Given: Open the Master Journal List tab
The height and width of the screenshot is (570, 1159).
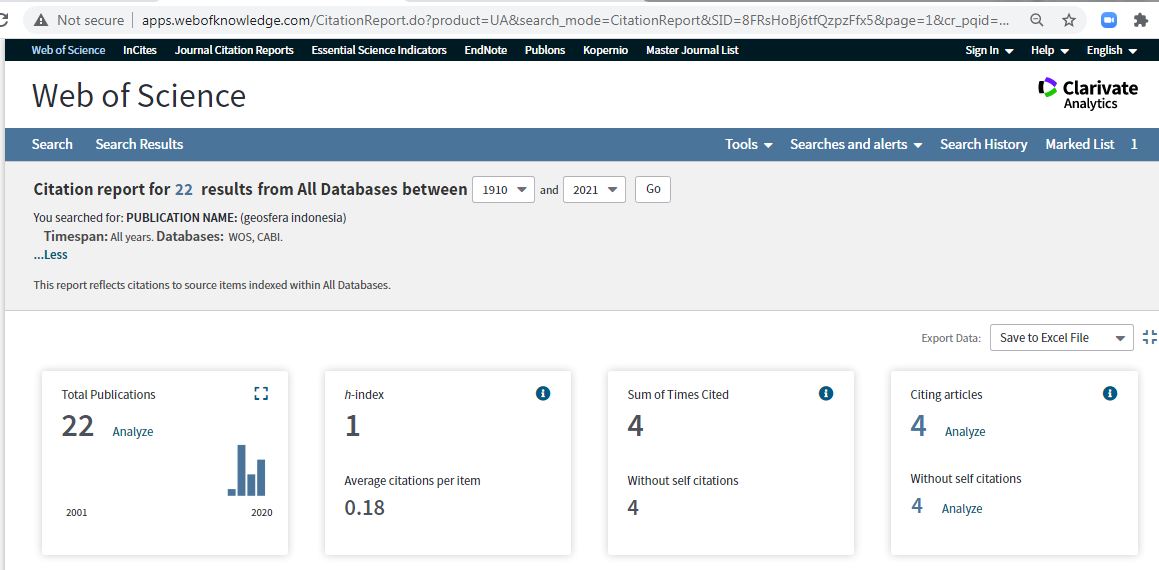Looking at the screenshot, I should pos(692,50).
